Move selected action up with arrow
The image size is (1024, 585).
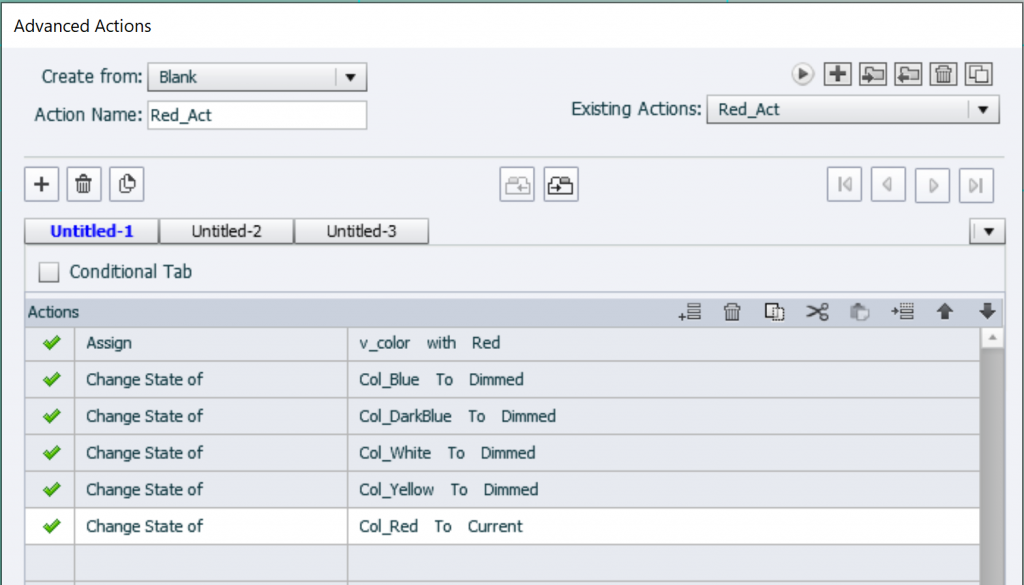point(944,312)
